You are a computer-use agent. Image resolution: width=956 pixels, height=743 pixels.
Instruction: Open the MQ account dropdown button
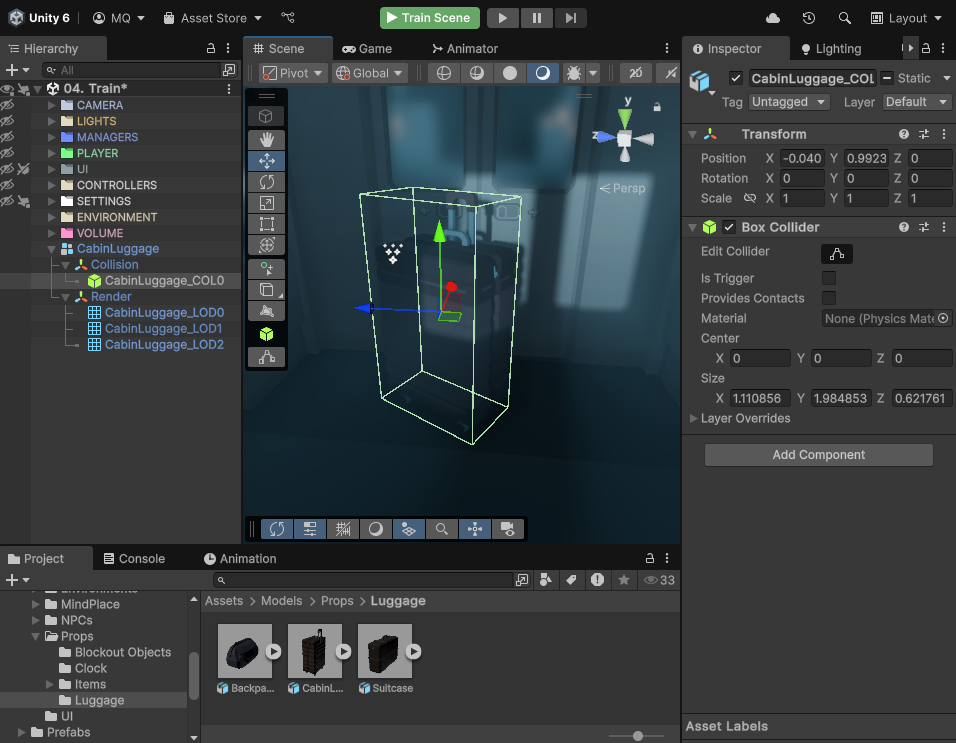(119, 18)
